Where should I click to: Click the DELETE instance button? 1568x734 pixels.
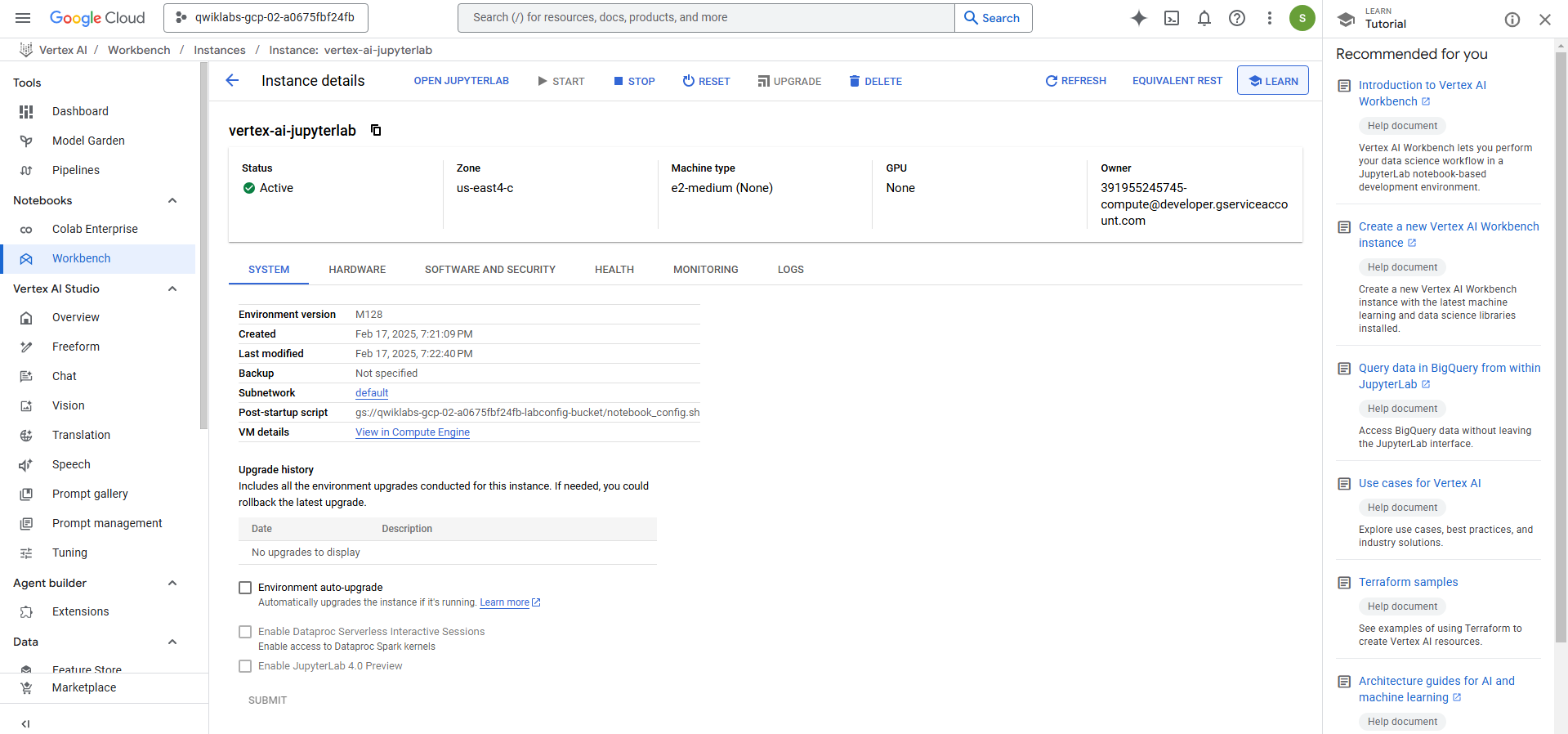[875, 81]
